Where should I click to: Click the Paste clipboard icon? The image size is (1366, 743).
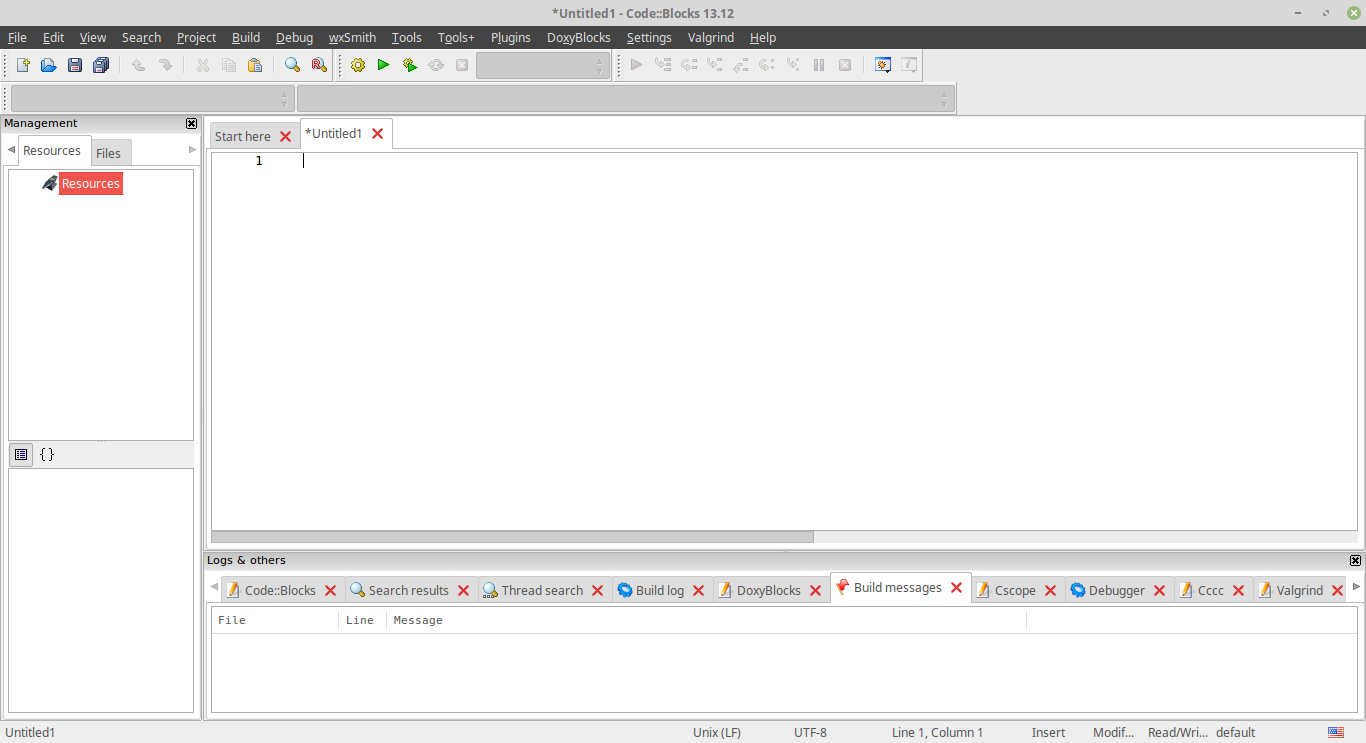tap(255, 65)
